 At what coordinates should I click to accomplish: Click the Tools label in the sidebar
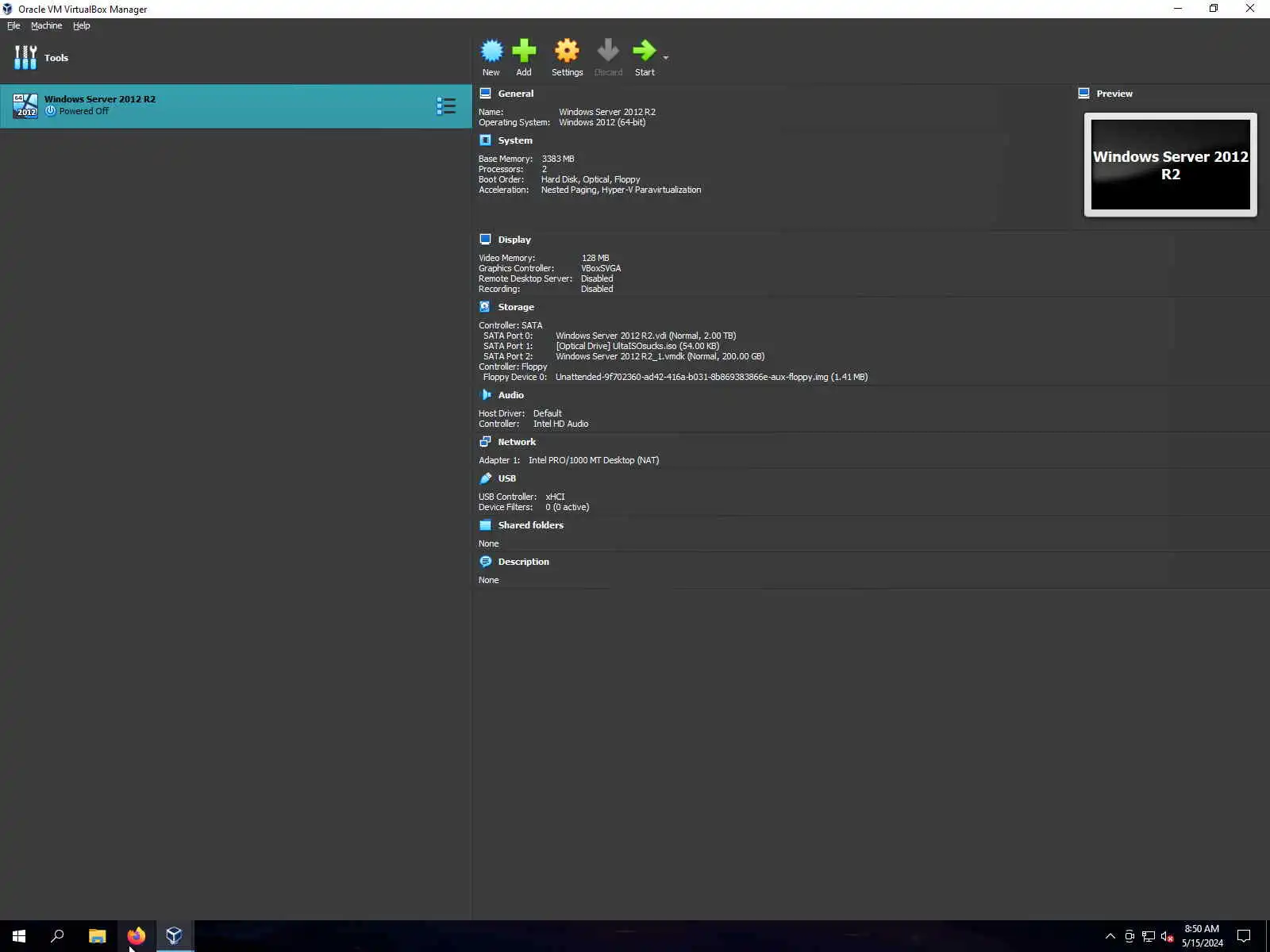[56, 58]
